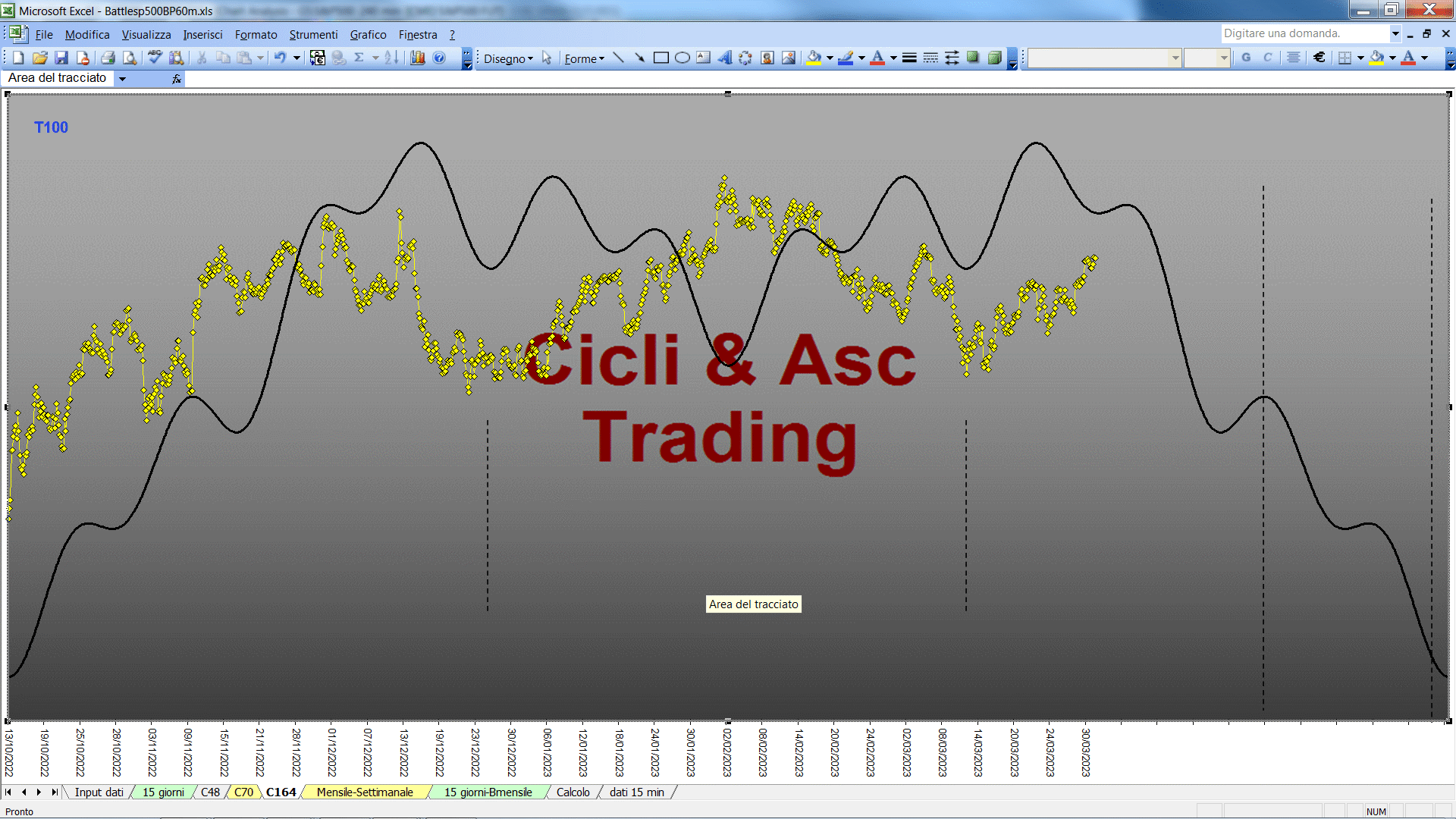Open the Strumenti menu
This screenshot has width=1456, height=819.
click(313, 35)
